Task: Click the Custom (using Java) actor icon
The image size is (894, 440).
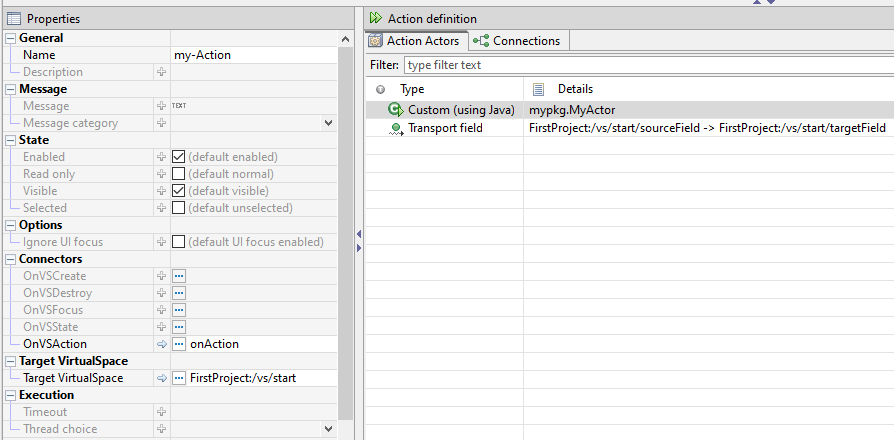Action: (395, 110)
